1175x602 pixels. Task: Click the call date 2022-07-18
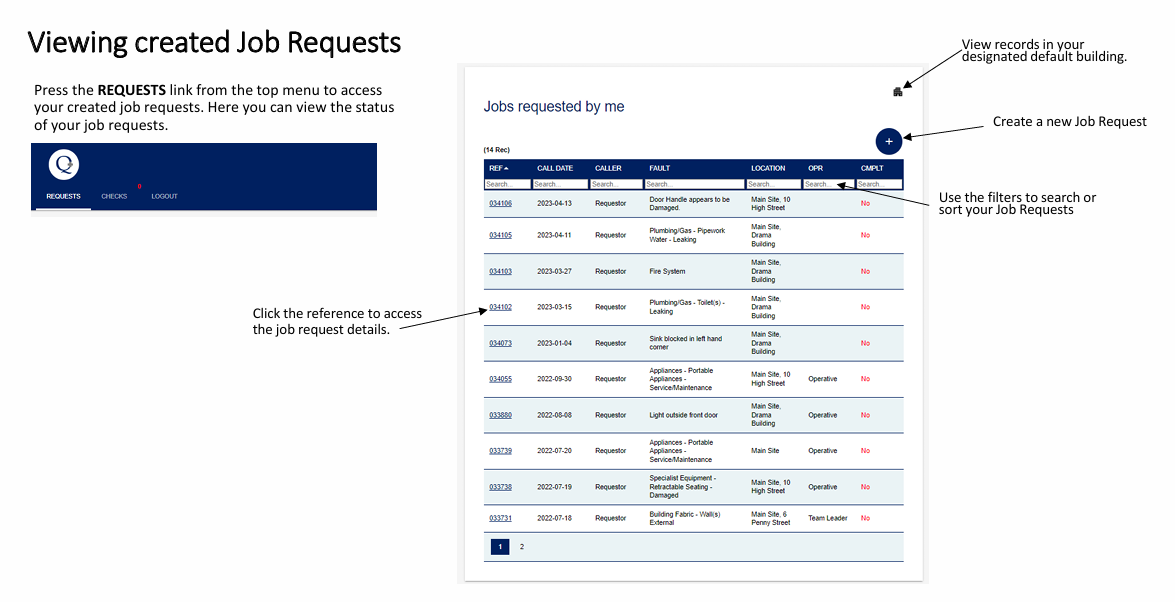coord(555,519)
